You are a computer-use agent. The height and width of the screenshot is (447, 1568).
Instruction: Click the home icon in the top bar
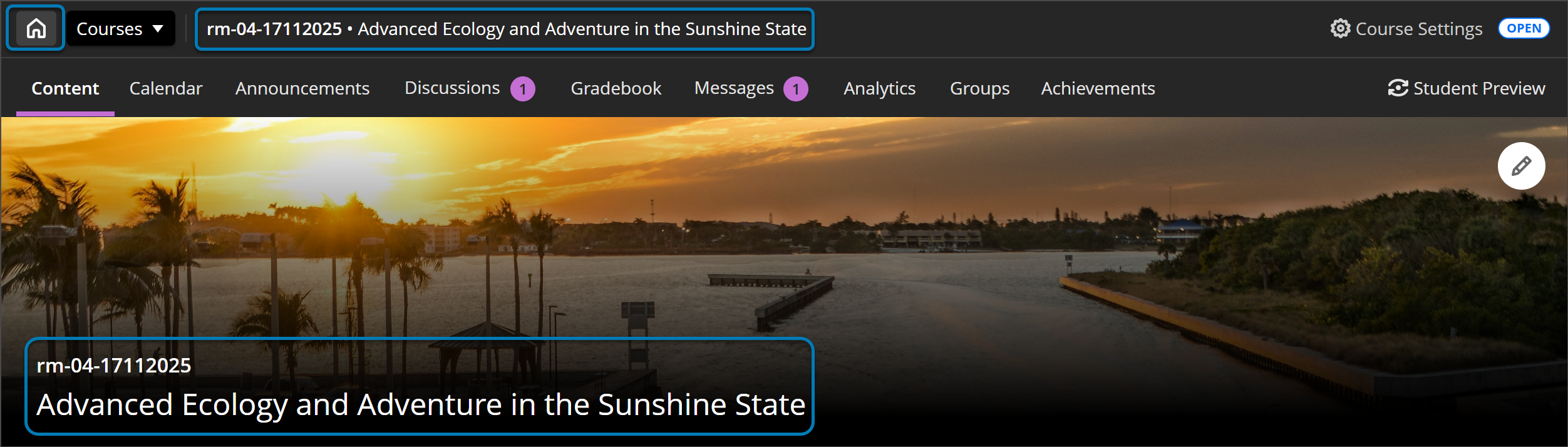34,28
